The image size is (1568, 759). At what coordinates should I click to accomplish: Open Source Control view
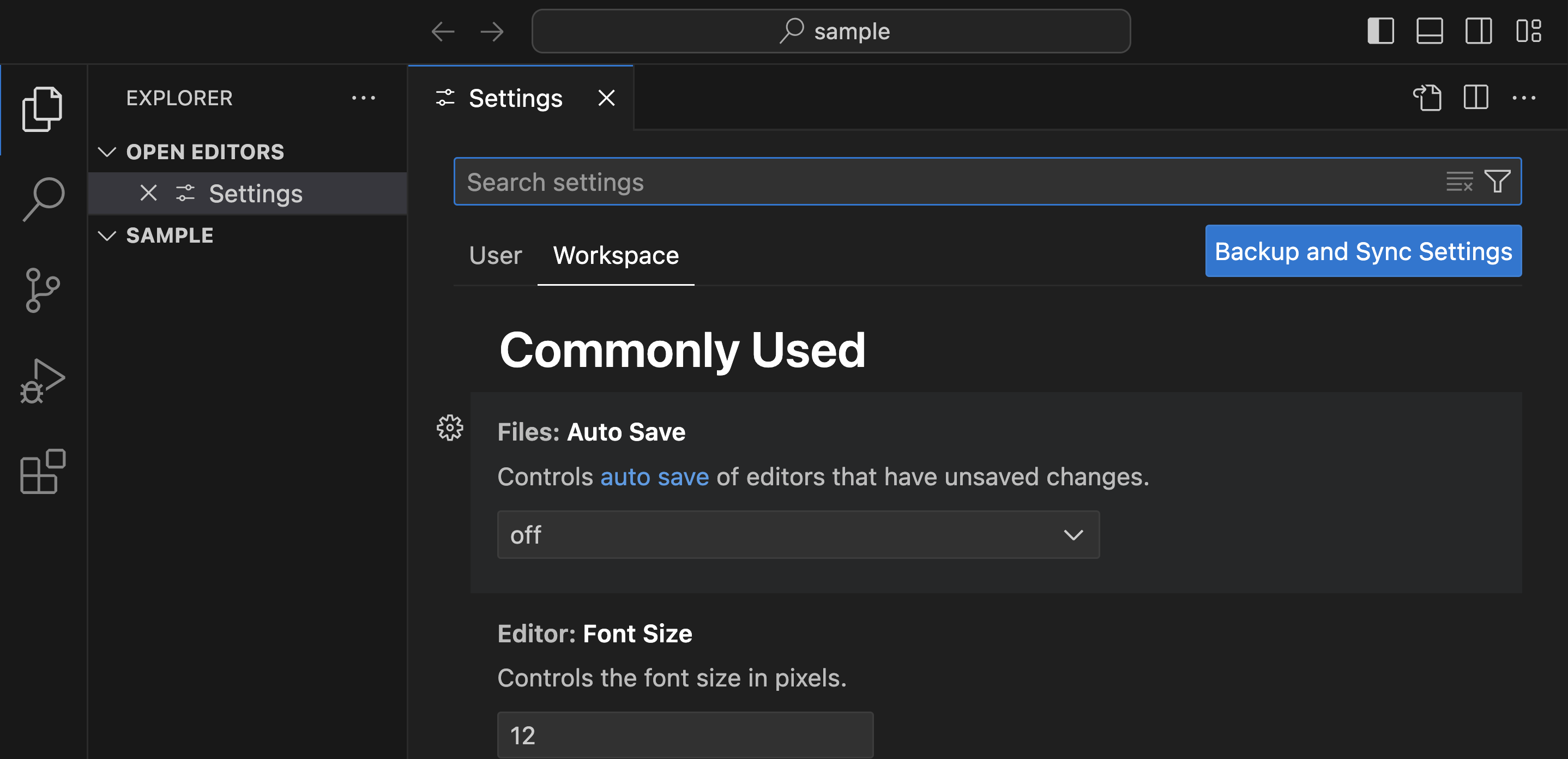tap(43, 289)
